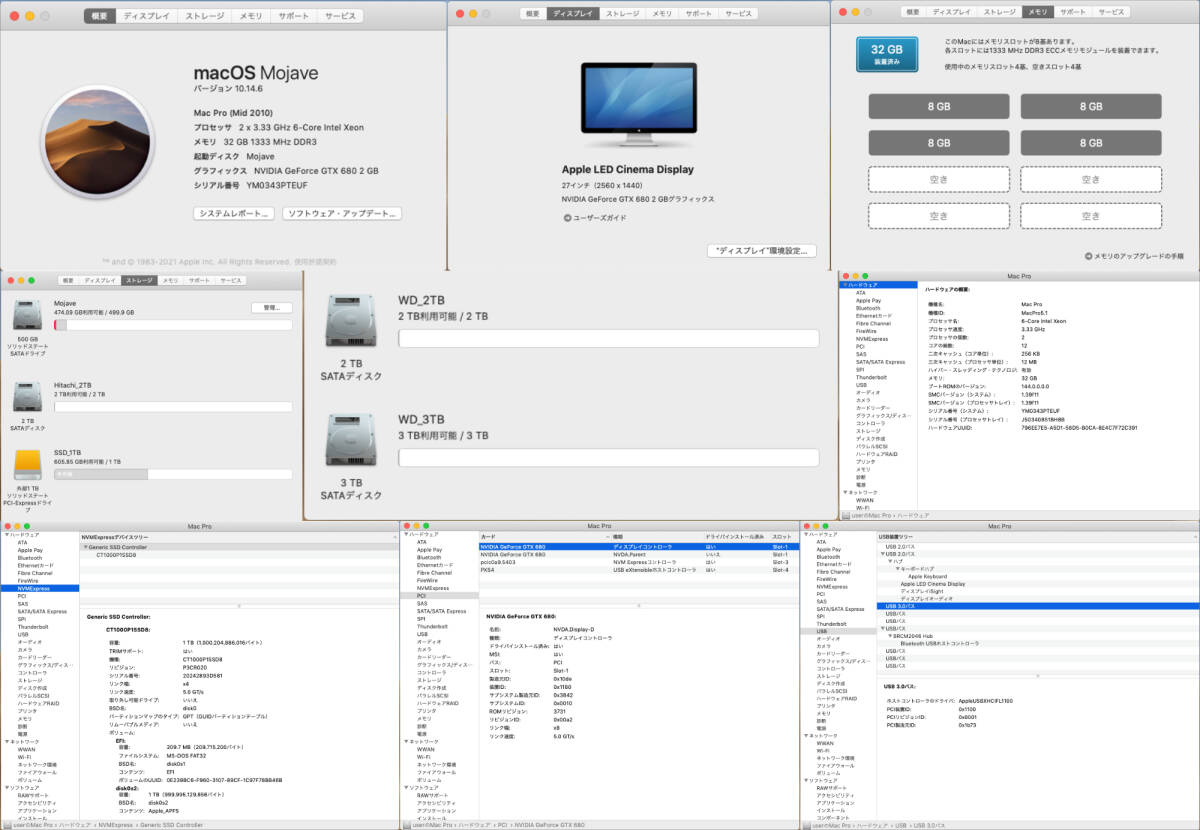Select ファイアウォール in the NVMExpress window sidebar
The width and height of the screenshot is (1200, 830).
coord(37,771)
